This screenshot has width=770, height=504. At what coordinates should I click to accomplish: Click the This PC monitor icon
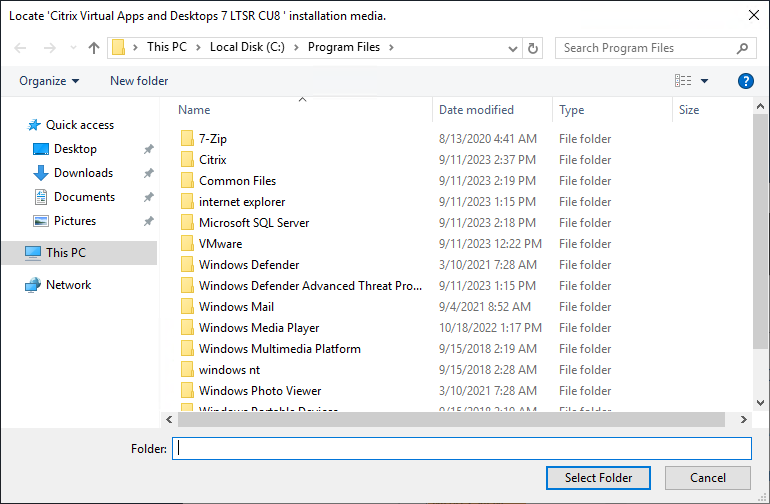pyautogui.click(x=33, y=253)
